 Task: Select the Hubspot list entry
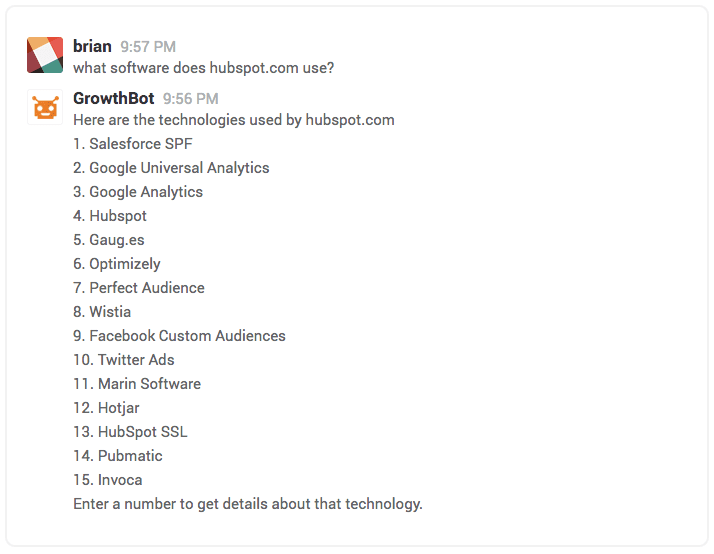pos(110,216)
